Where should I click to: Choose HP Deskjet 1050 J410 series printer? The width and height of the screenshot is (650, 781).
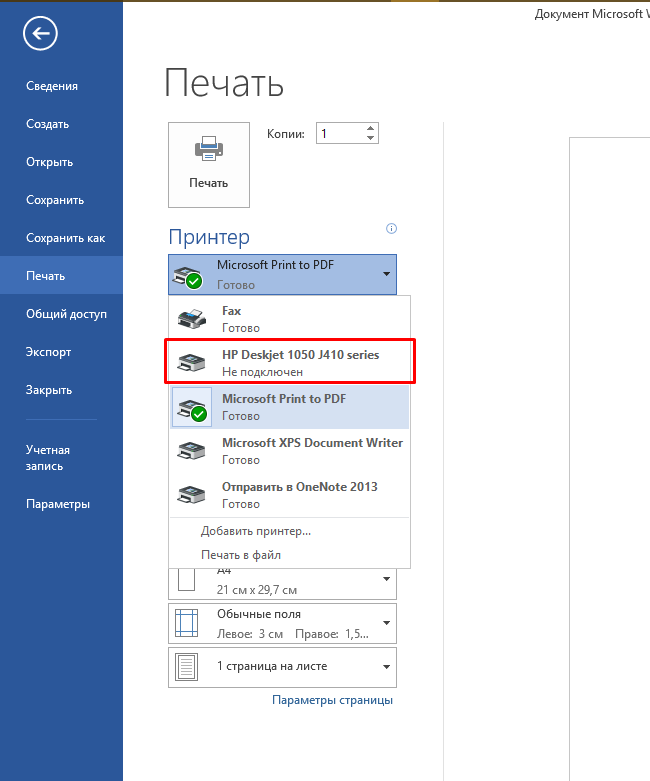pyautogui.click(x=290, y=363)
